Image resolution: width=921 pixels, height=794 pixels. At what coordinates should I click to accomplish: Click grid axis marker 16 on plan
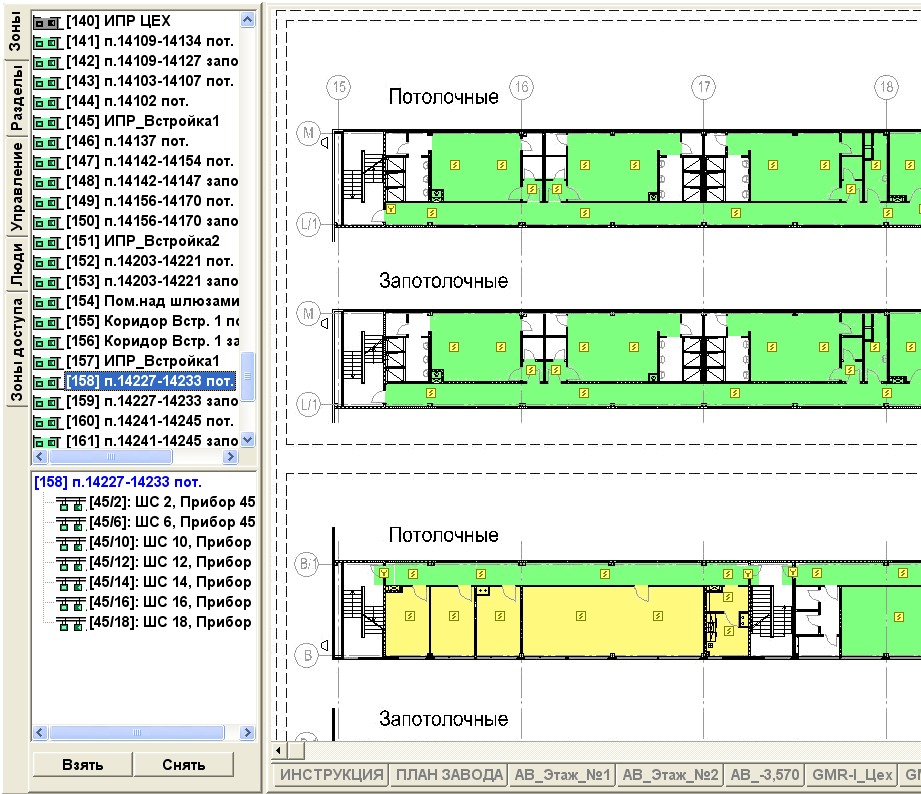[x=521, y=87]
